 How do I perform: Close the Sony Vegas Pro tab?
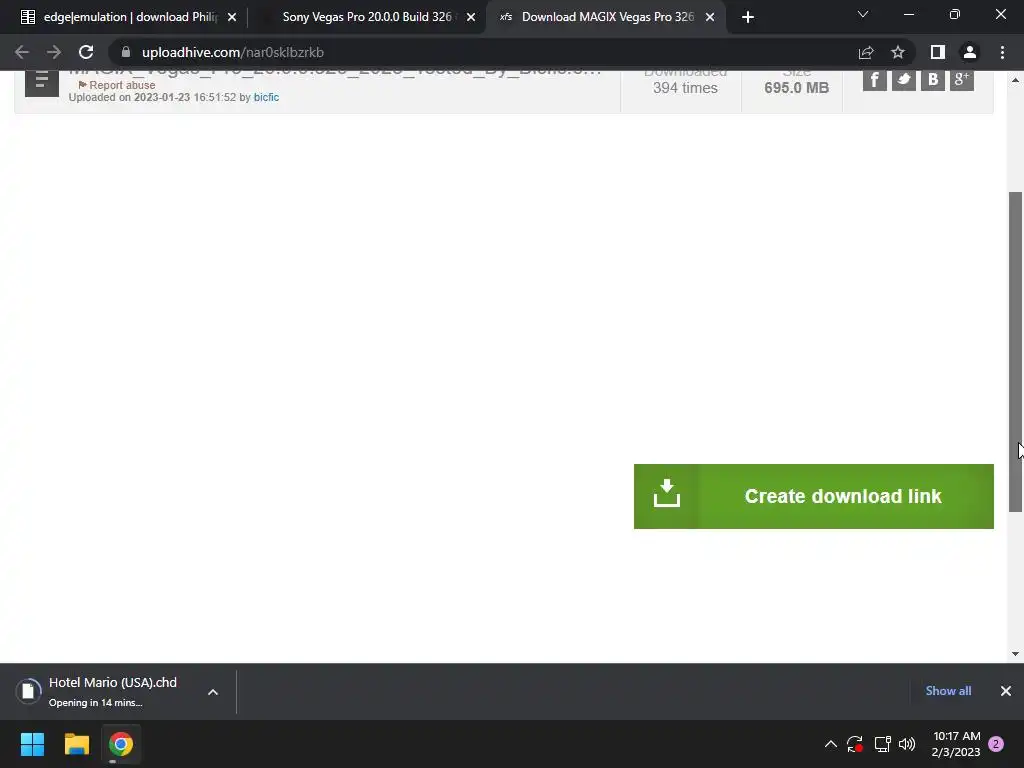(x=471, y=17)
